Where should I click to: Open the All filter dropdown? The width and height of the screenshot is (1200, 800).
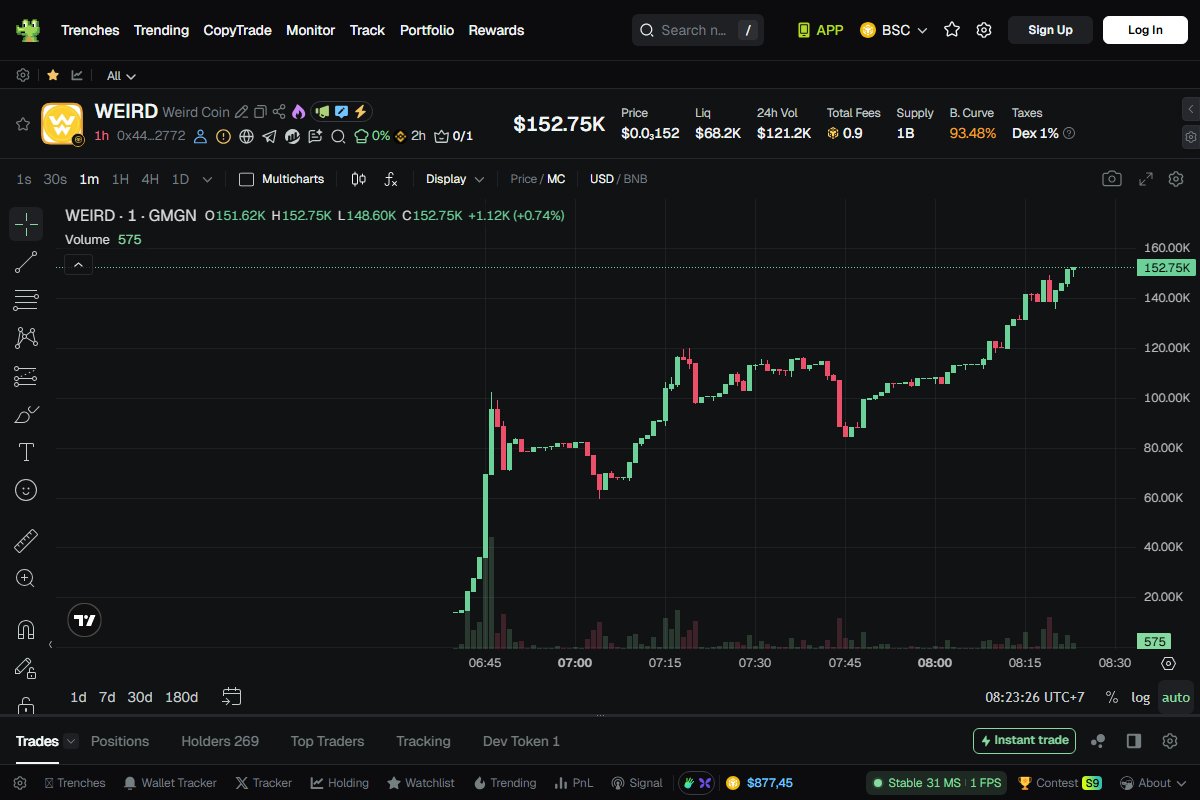point(121,76)
